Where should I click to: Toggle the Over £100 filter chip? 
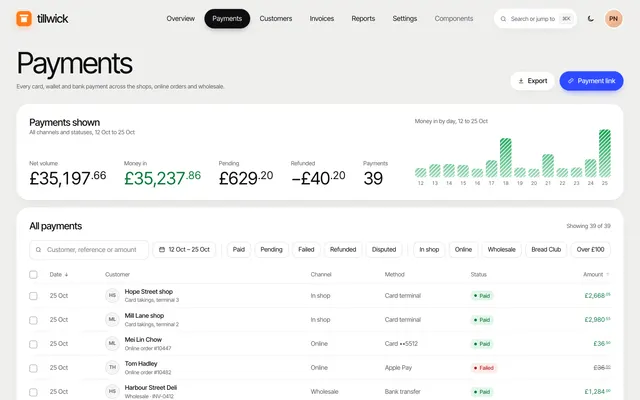(x=590, y=249)
